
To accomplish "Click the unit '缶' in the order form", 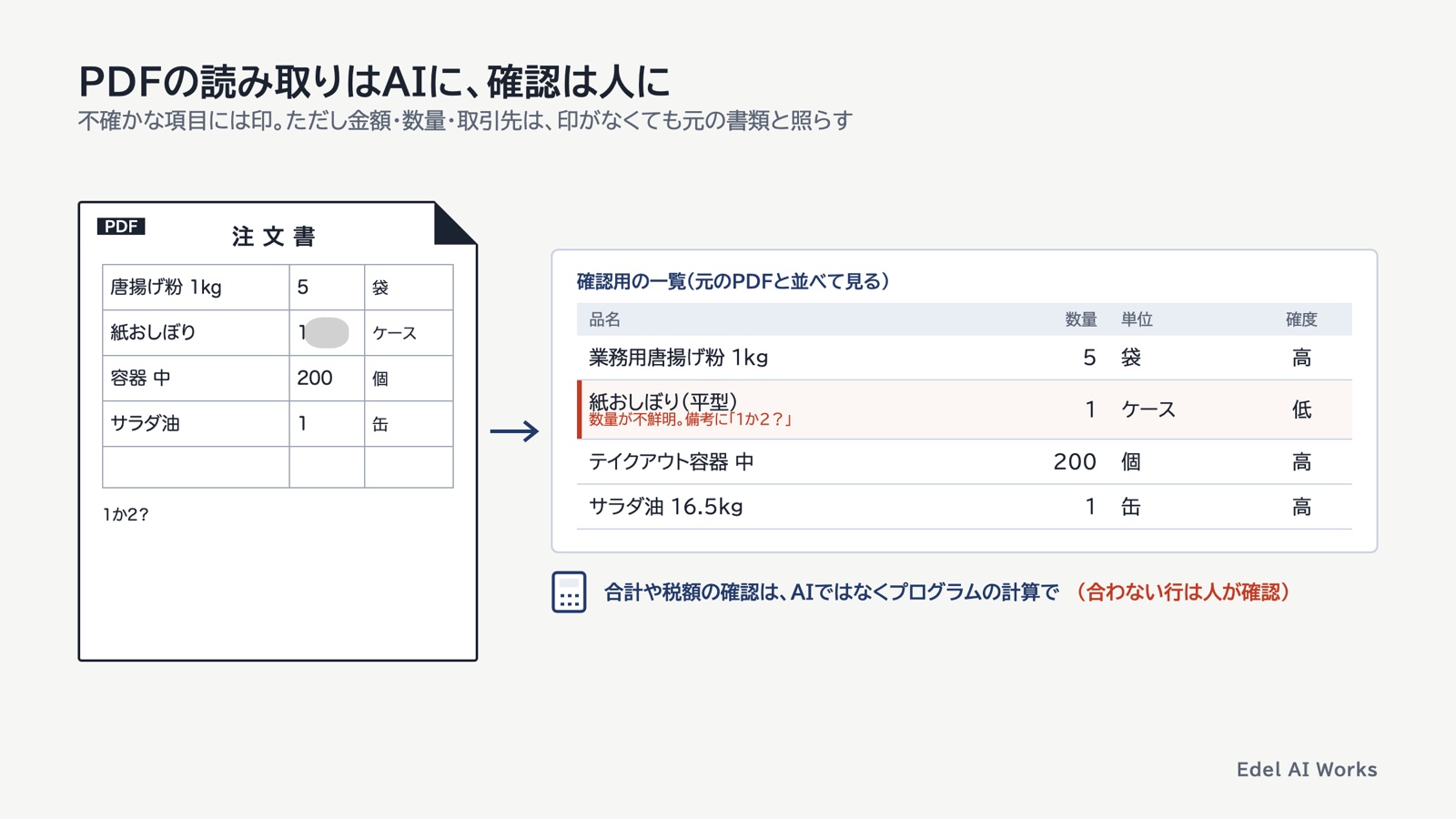I will [x=380, y=424].
